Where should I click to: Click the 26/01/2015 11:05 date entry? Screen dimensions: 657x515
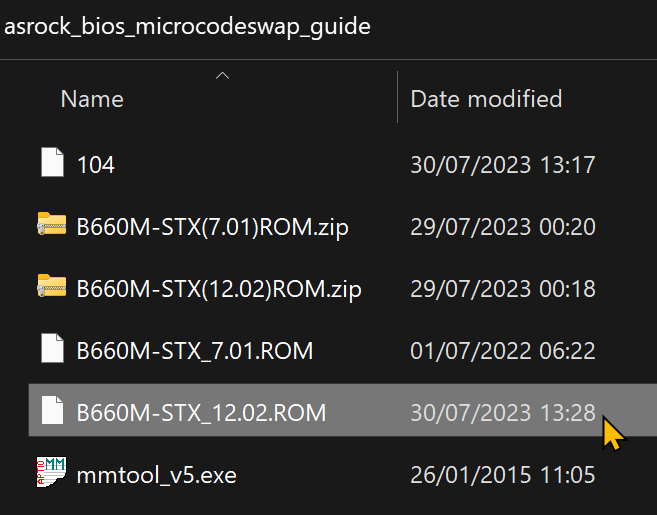tap(503, 474)
